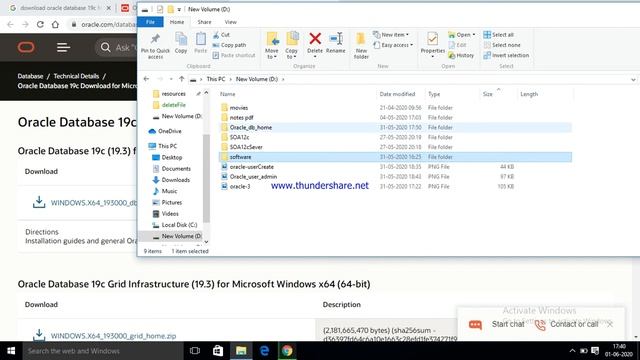Image resolution: width=640 pixels, height=360 pixels.
Task: Open Edge browser from taskbar
Action: click(x=264, y=351)
